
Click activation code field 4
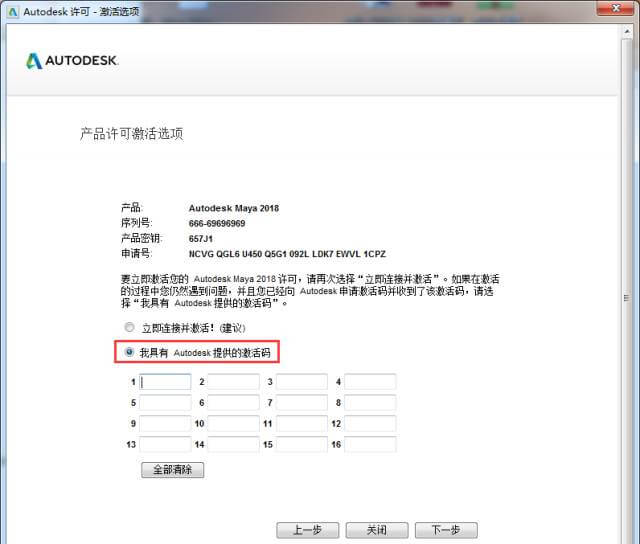point(370,382)
